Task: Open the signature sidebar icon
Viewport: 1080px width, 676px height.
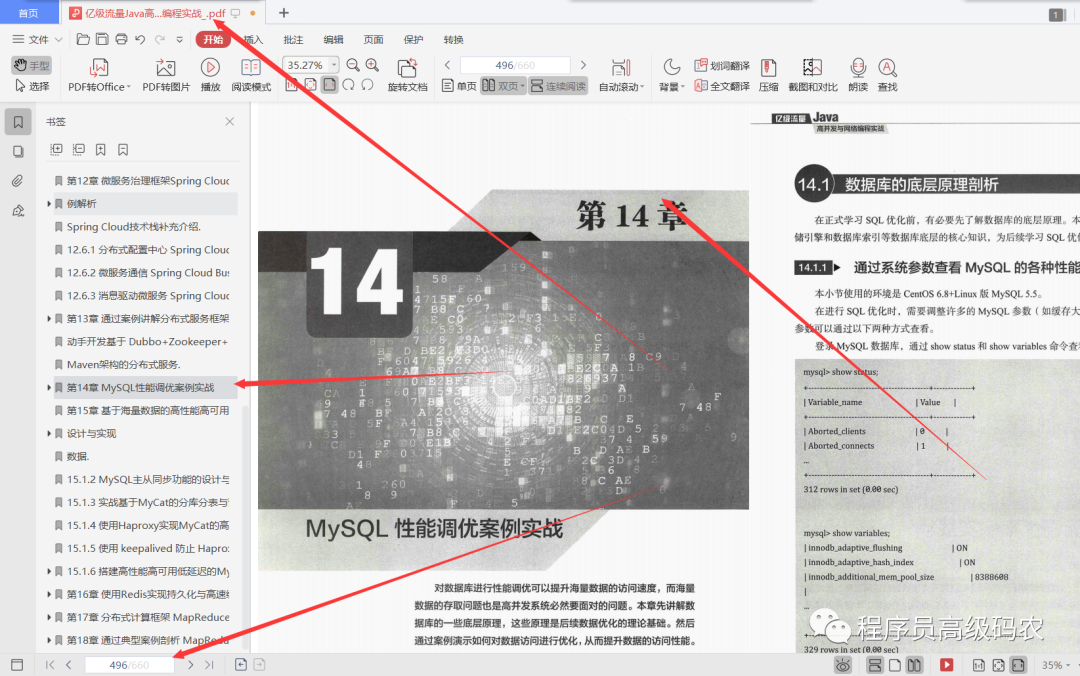Action: click(x=18, y=210)
